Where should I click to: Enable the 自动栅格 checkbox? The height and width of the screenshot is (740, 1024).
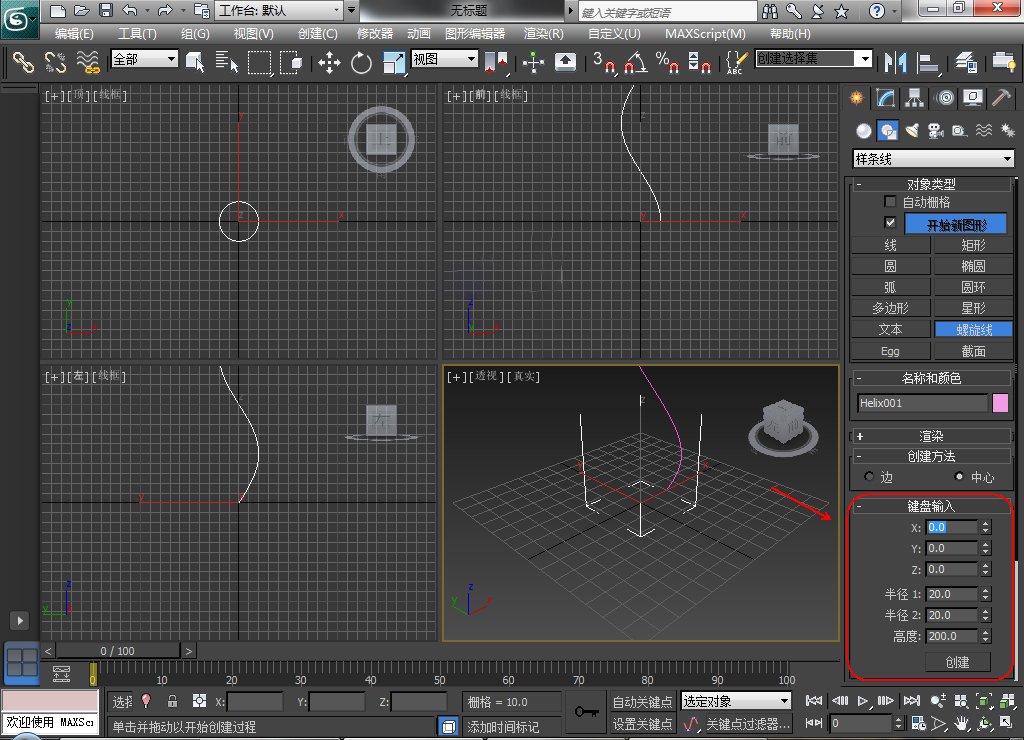click(x=890, y=202)
